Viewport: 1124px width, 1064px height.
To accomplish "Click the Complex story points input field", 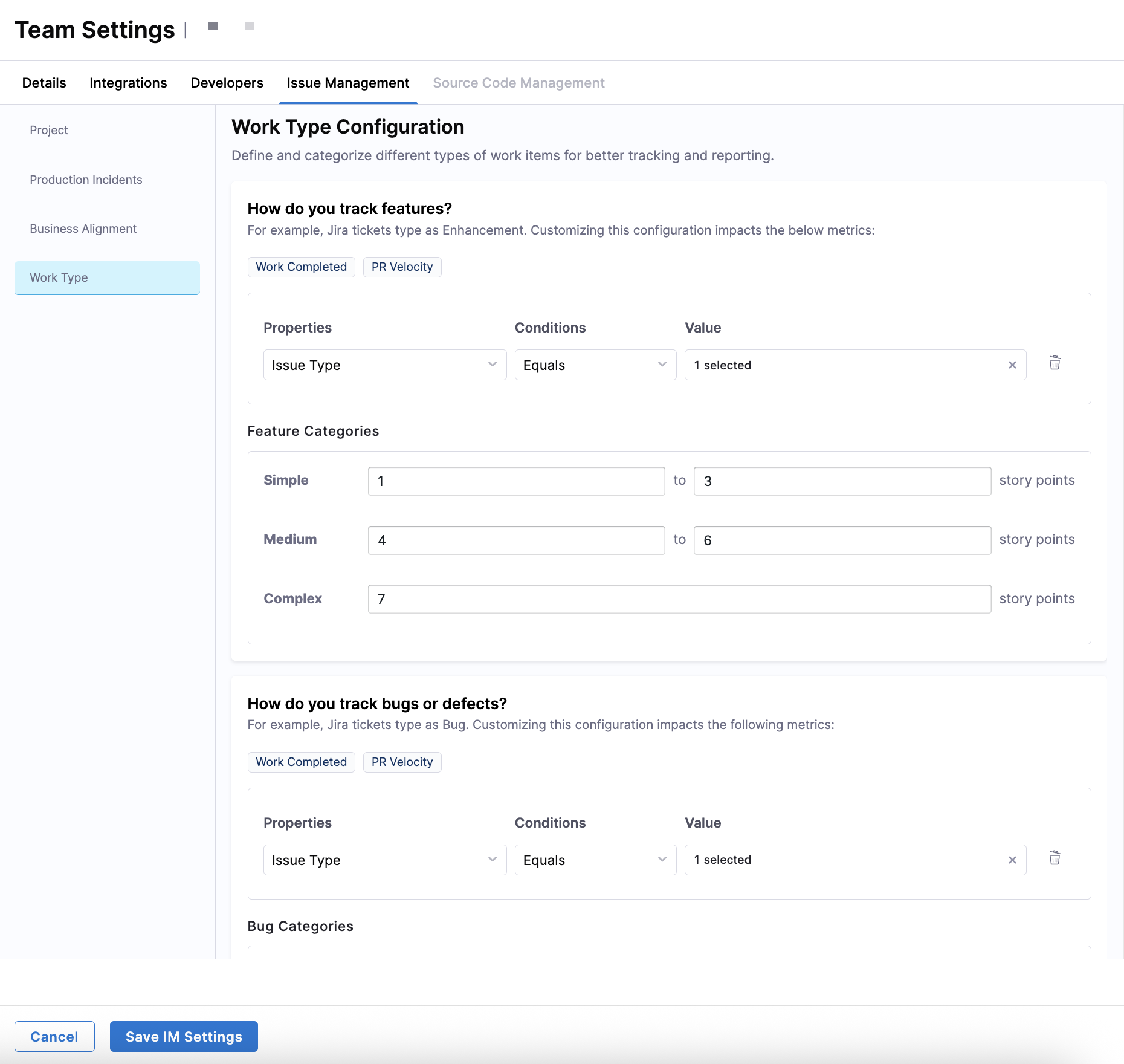I will tap(679, 599).
